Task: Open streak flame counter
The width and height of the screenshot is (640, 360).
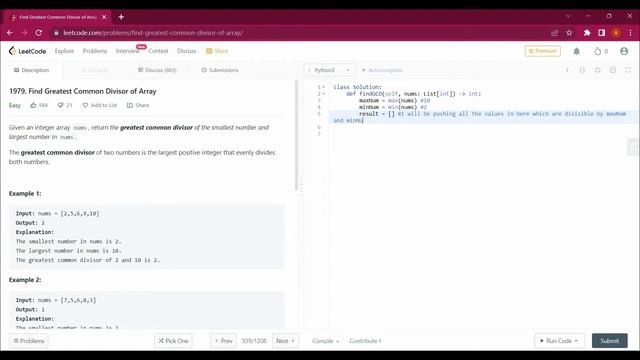Action: (601, 51)
